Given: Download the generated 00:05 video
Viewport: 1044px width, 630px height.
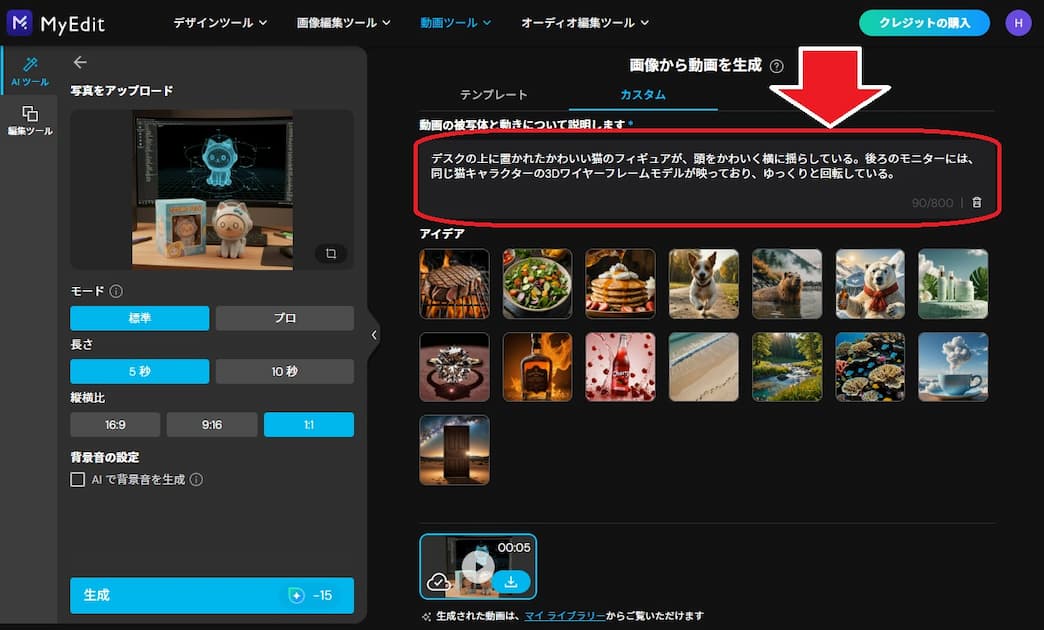Looking at the screenshot, I should pyautogui.click(x=513, y=581).
